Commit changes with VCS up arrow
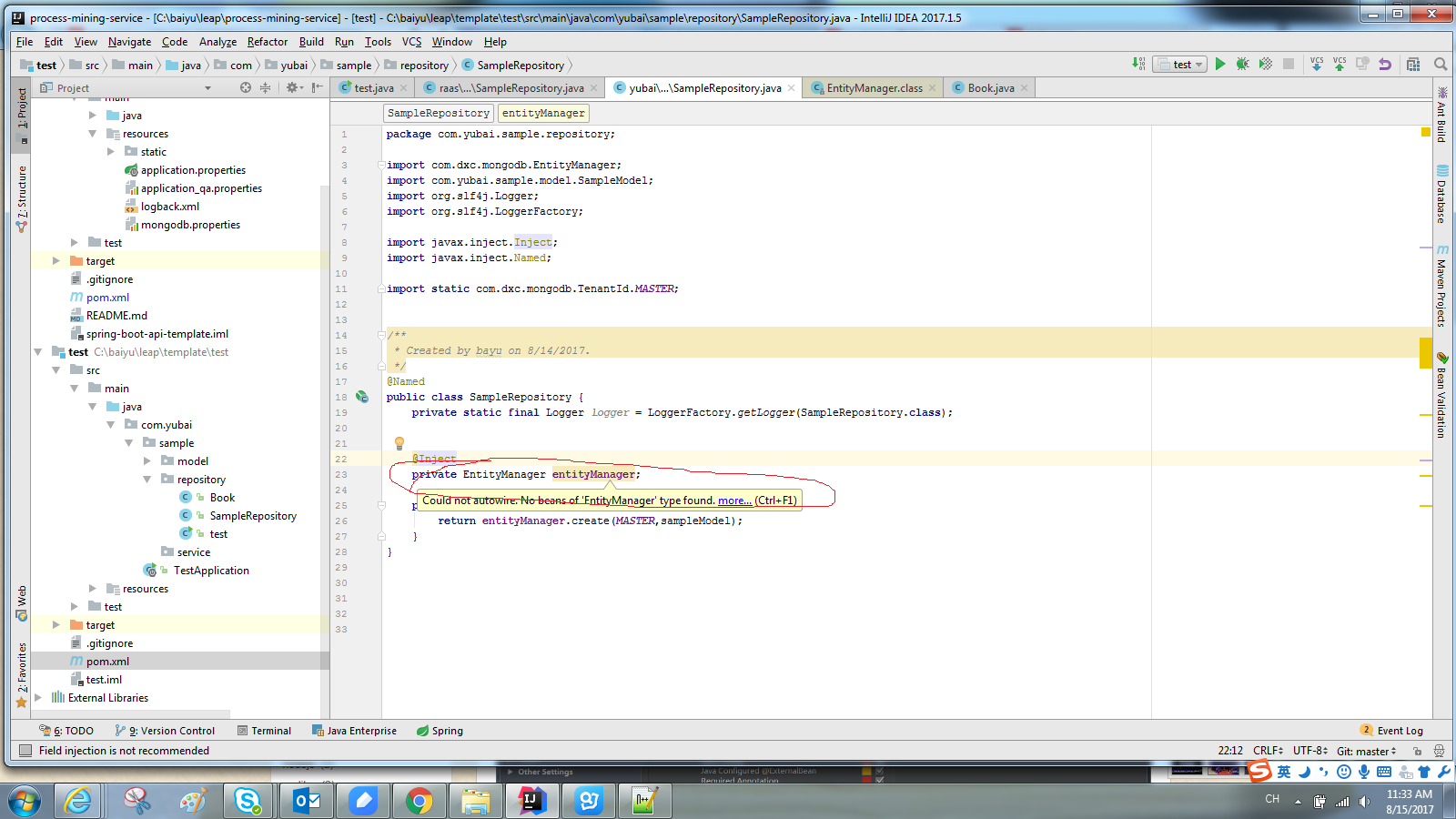Screen dimensions: 1456x819 coord(1340,64)
